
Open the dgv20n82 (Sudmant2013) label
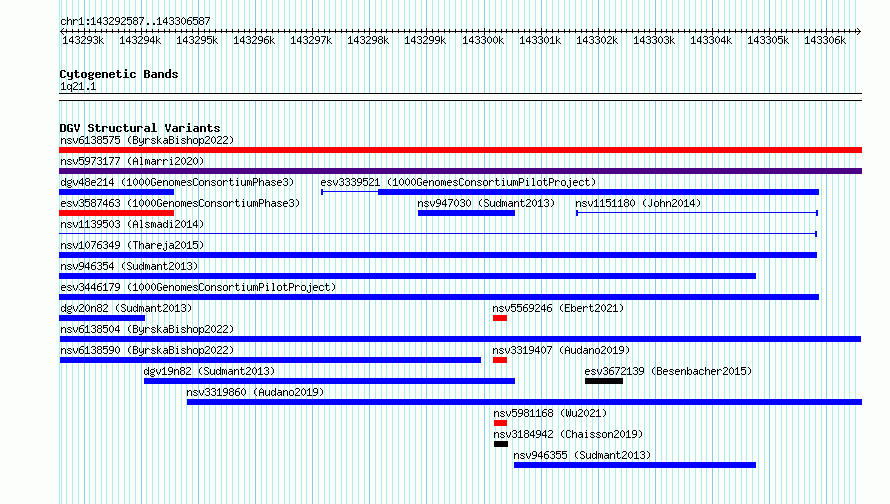[x=126, y=308]
